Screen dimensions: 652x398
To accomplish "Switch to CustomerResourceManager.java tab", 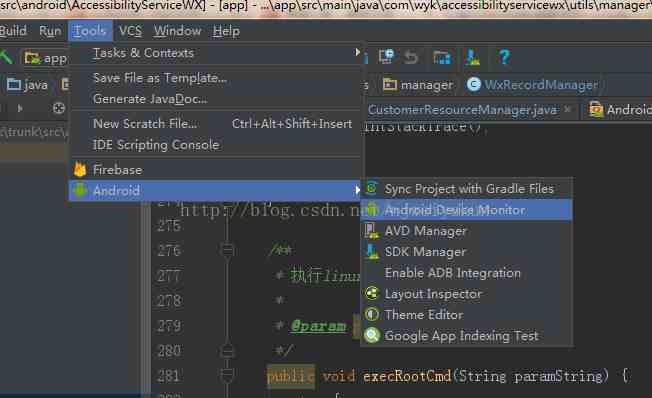I will pos(462,110).
